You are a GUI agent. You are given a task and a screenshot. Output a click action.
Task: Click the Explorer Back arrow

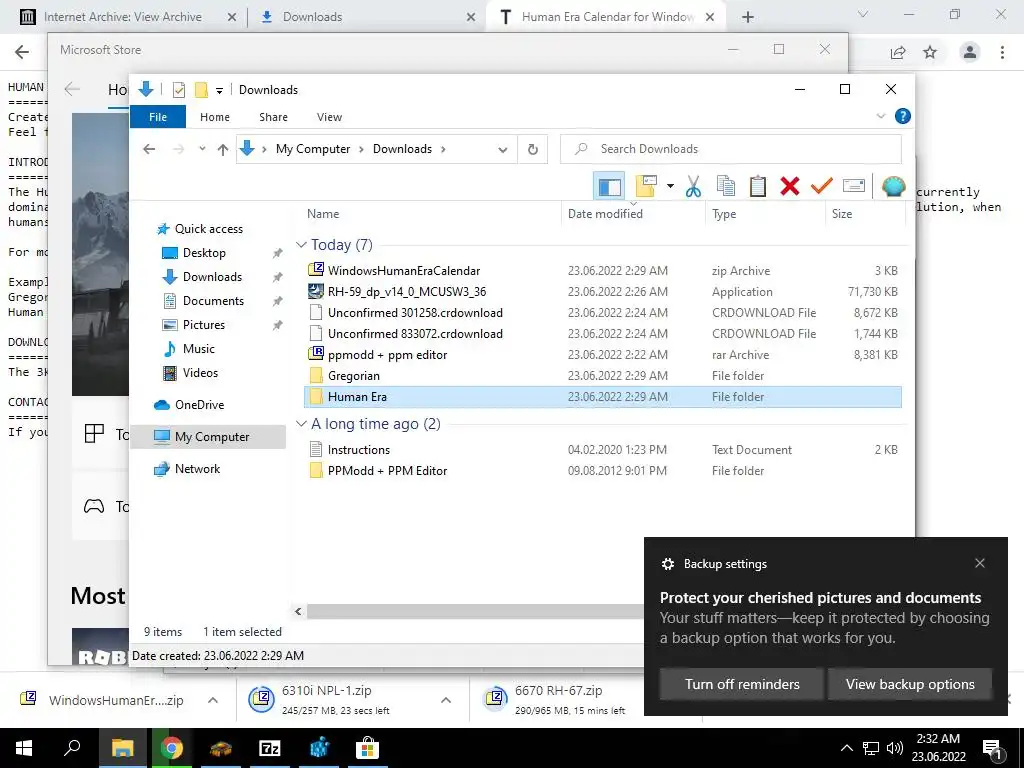point(149,149)
